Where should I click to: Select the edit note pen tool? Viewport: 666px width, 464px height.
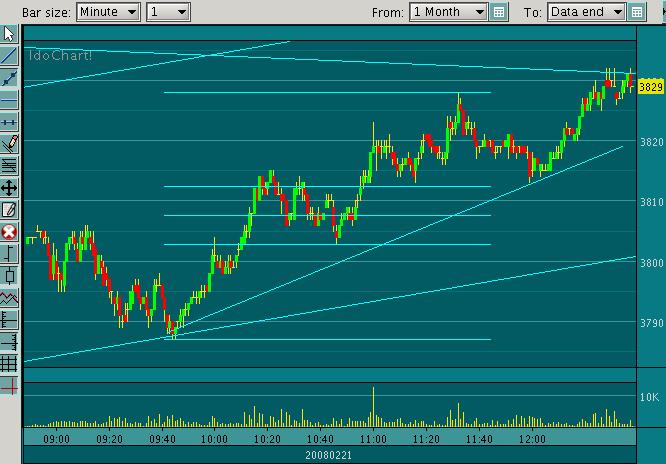click(9, 210)
